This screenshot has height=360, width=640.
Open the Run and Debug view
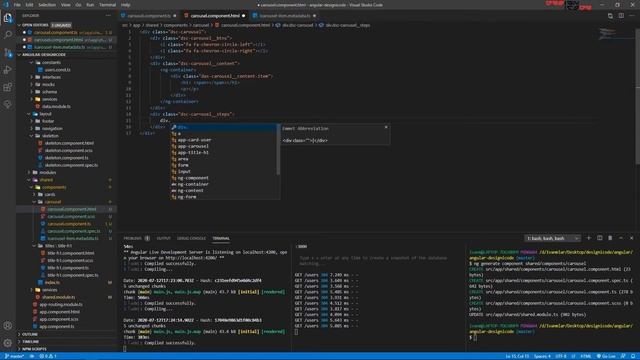click(x=8, y=70)
